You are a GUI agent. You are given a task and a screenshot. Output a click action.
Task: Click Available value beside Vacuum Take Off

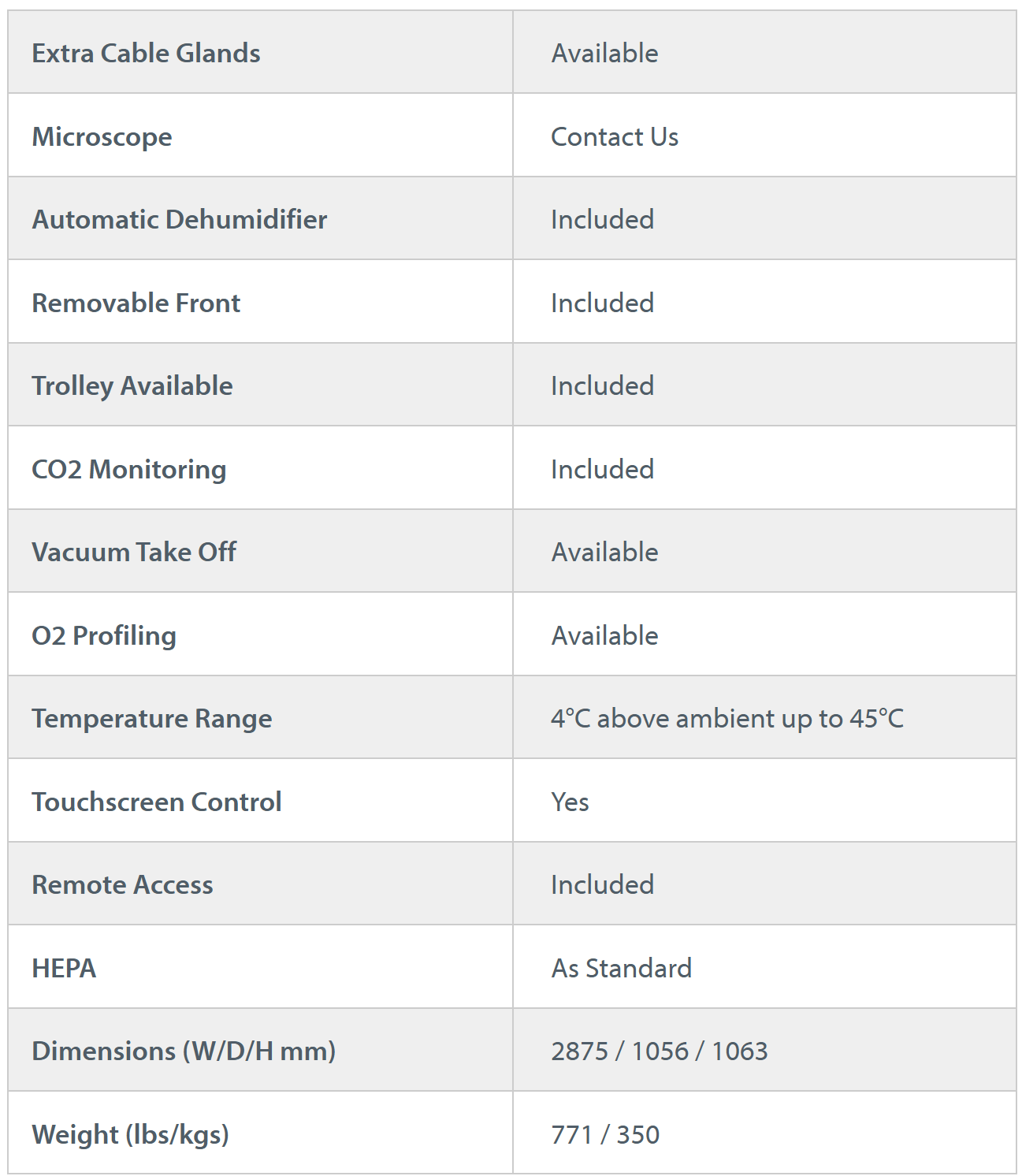click(604, 552)
